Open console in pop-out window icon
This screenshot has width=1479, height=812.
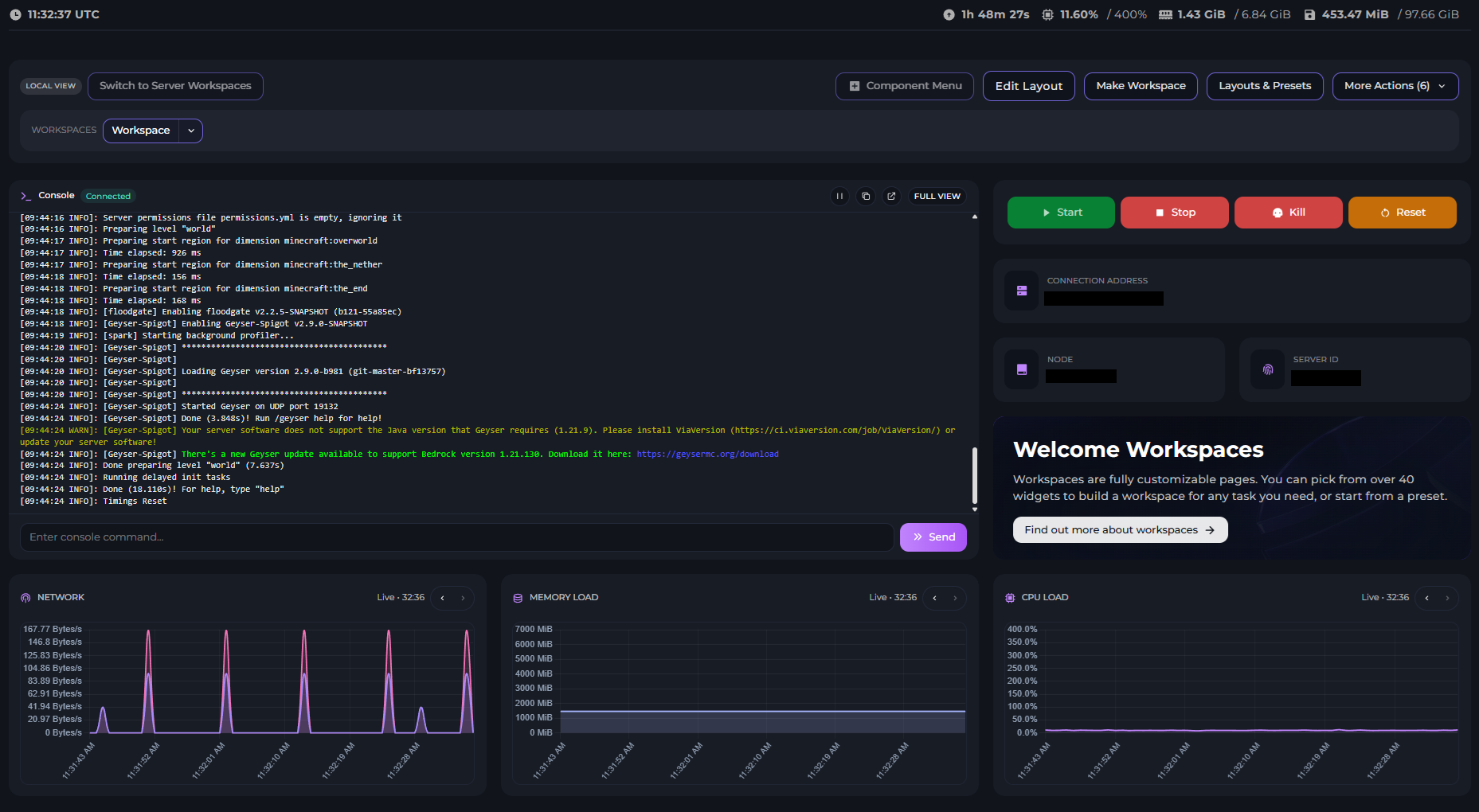coord(891,196)
